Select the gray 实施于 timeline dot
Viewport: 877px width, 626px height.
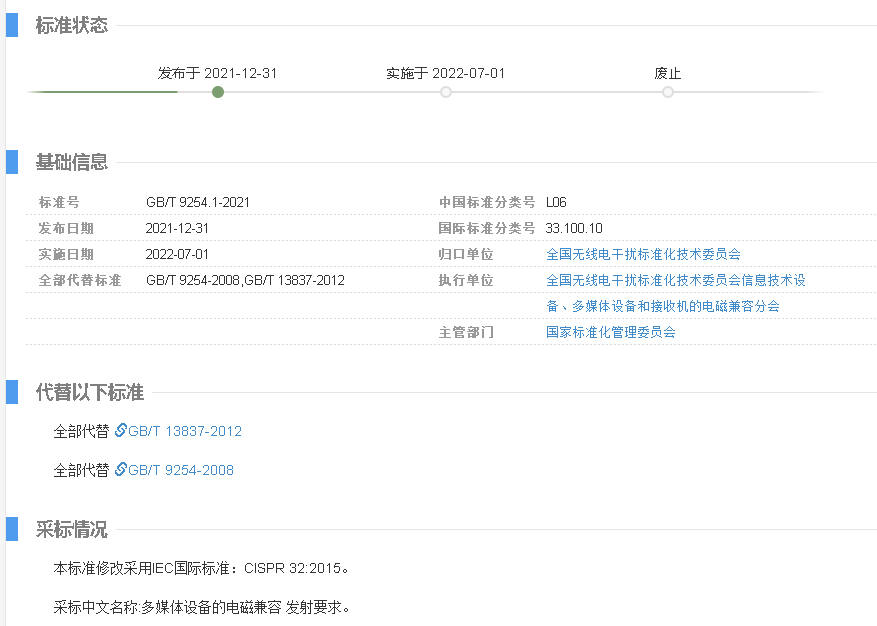[445, 91]
